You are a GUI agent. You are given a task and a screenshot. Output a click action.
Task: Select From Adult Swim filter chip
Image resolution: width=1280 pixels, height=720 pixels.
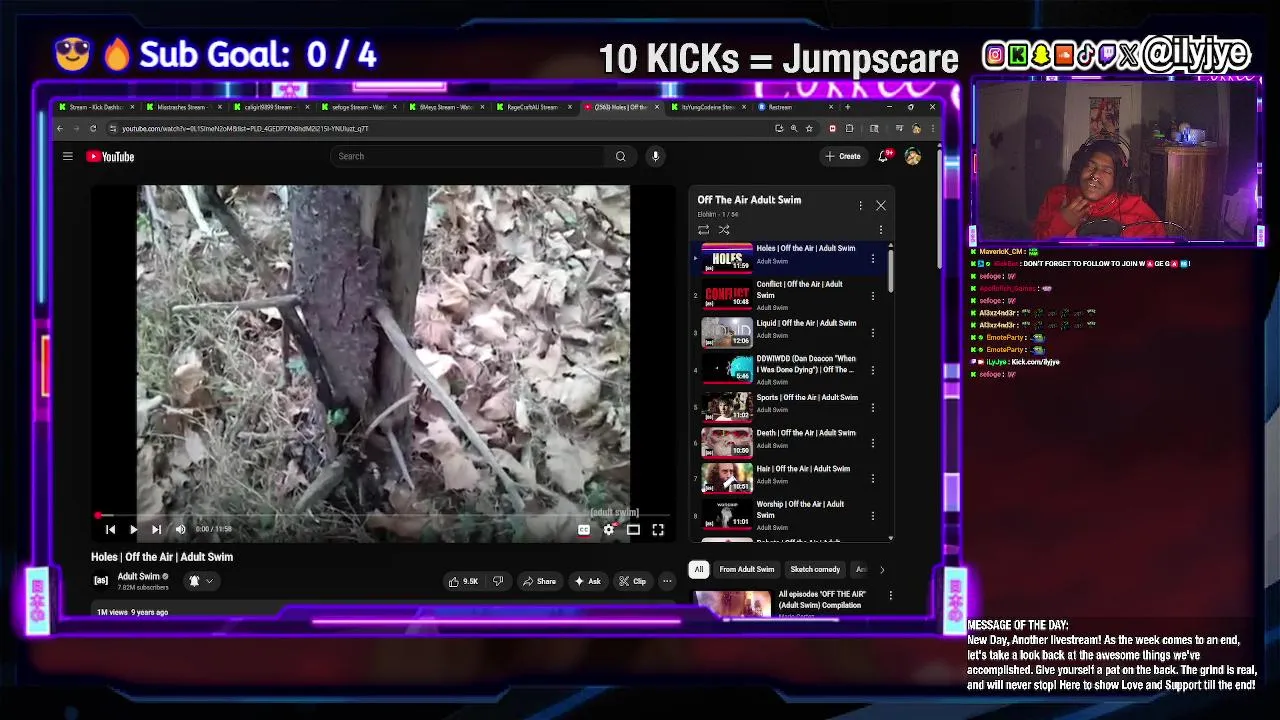(x=747, y=569)
